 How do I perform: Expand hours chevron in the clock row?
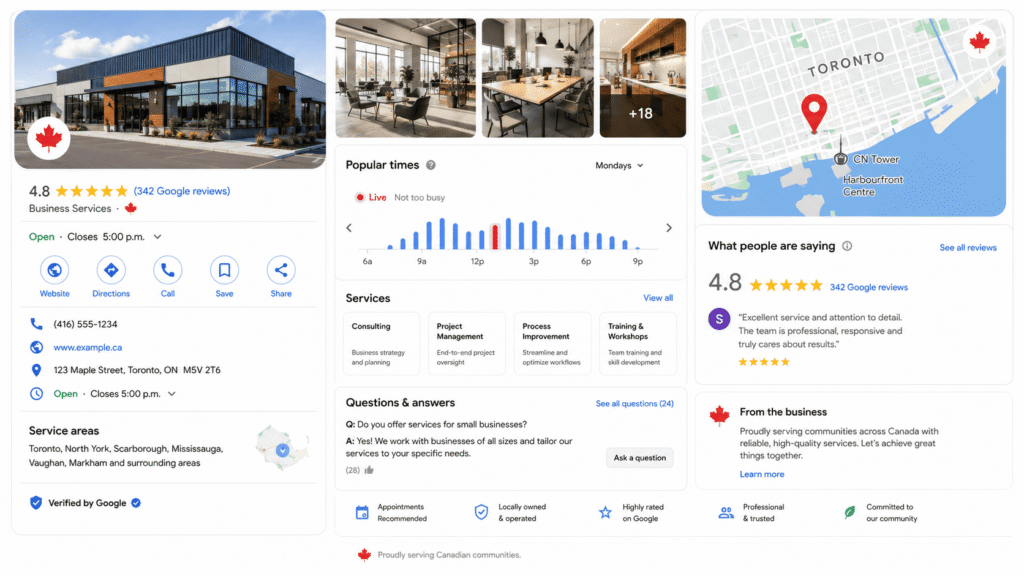pos(172,394)
